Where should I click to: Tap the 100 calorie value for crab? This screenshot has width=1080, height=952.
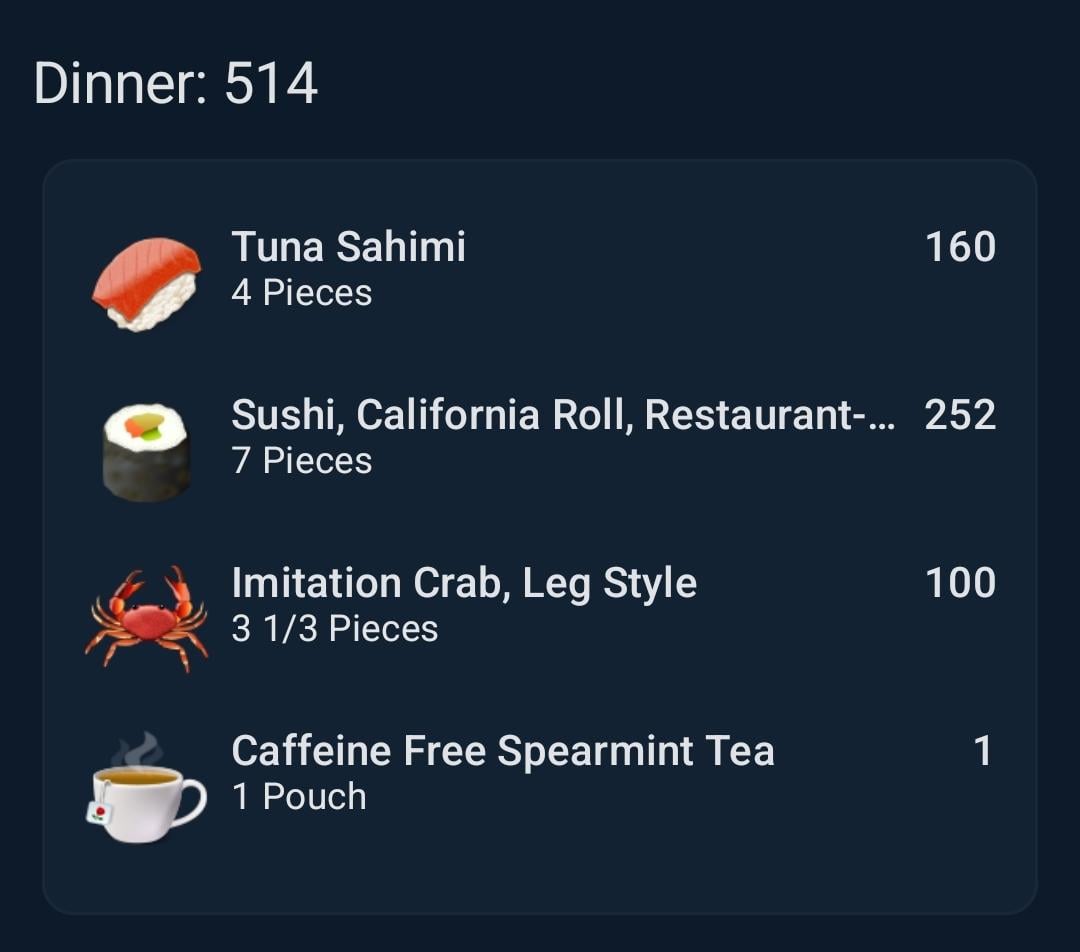(960, 583)
